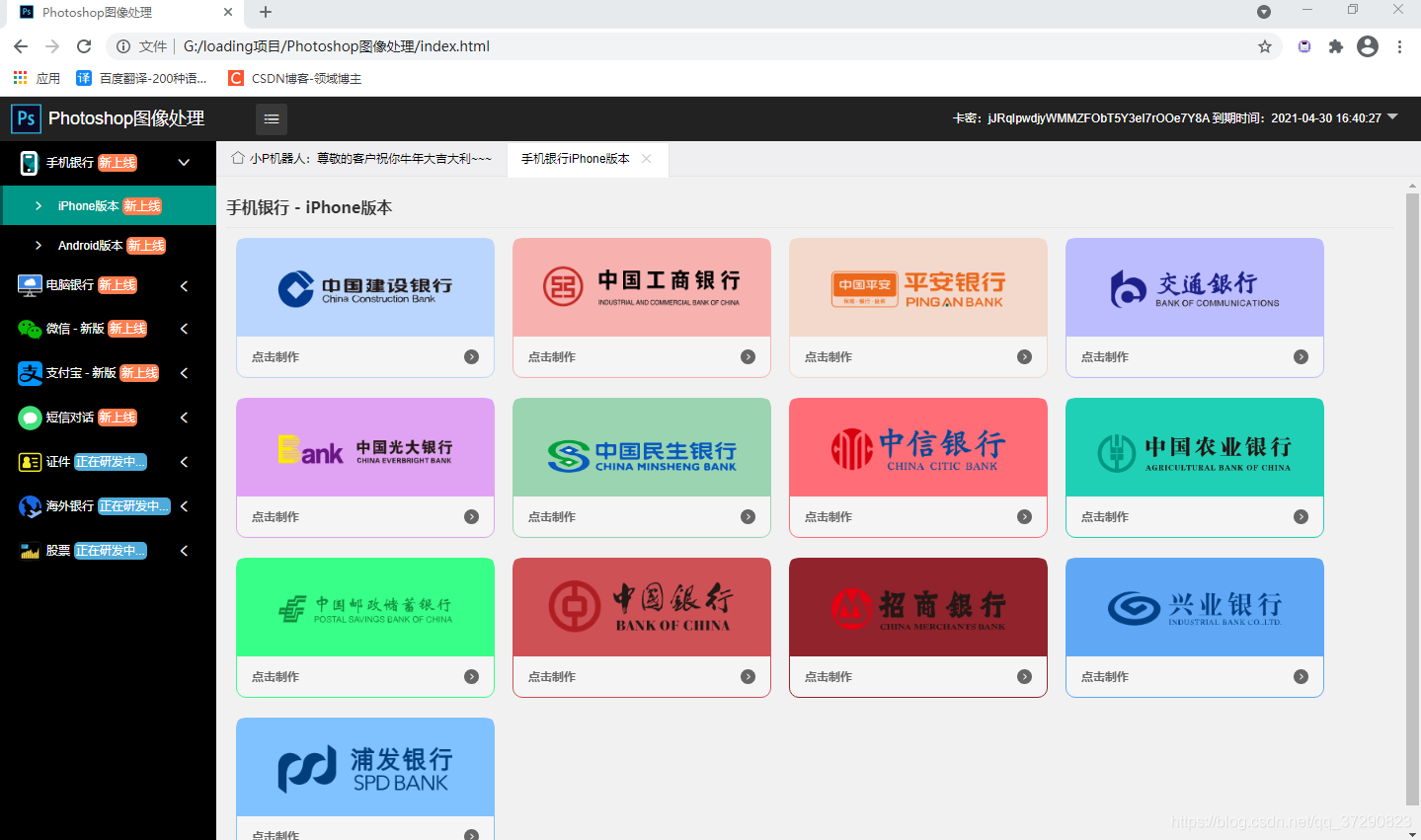1421x840 pixels.
Task: Click the 平安银行 banner image
Action: (x=918, y=288)
